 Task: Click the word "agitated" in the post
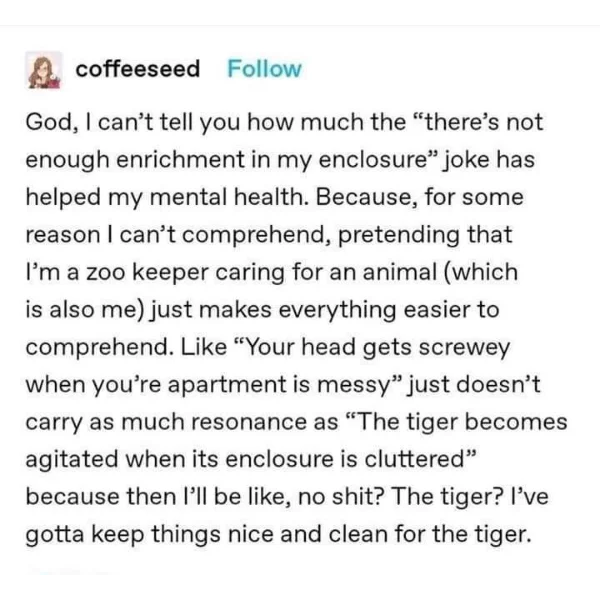(72, 460)
